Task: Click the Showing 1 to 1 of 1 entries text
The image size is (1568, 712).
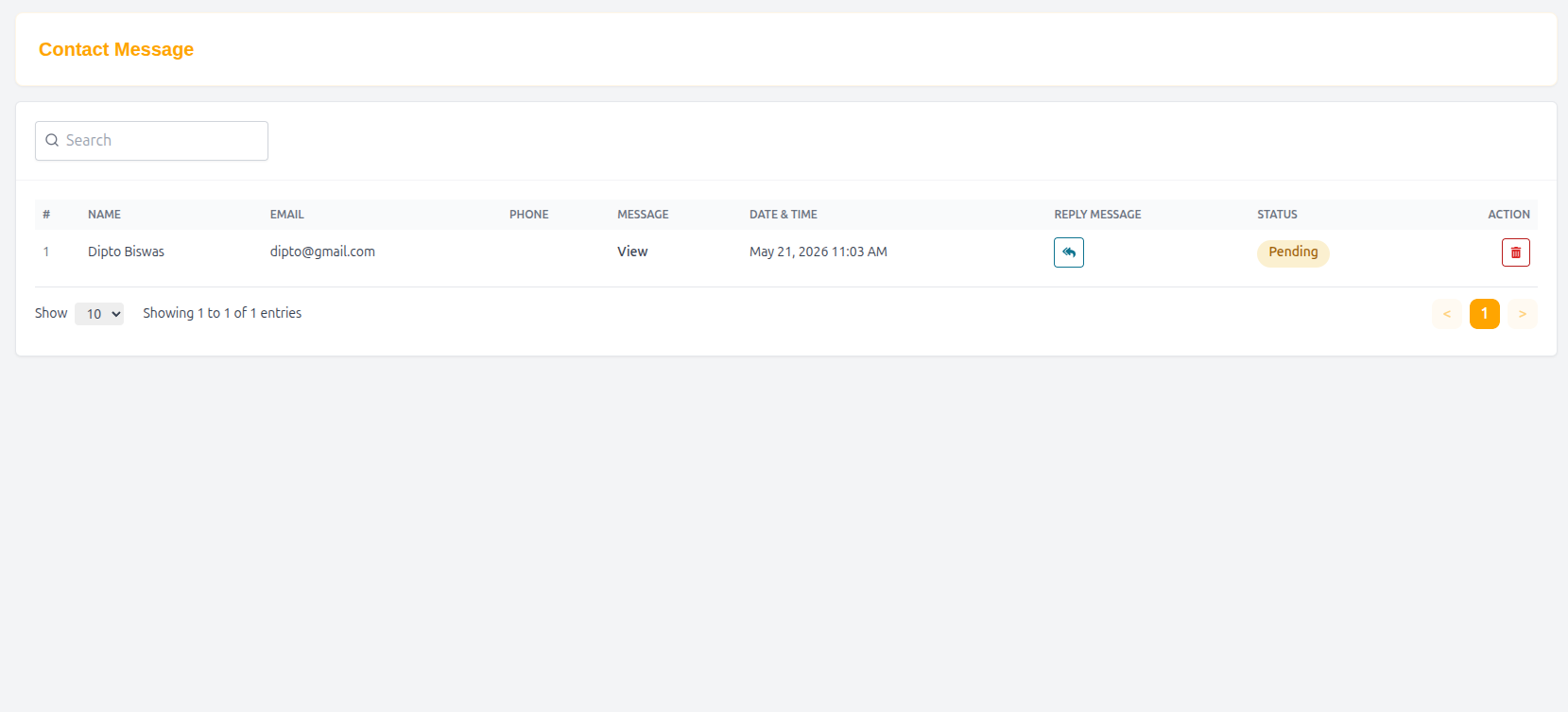Action: click(x=222, y=313)
